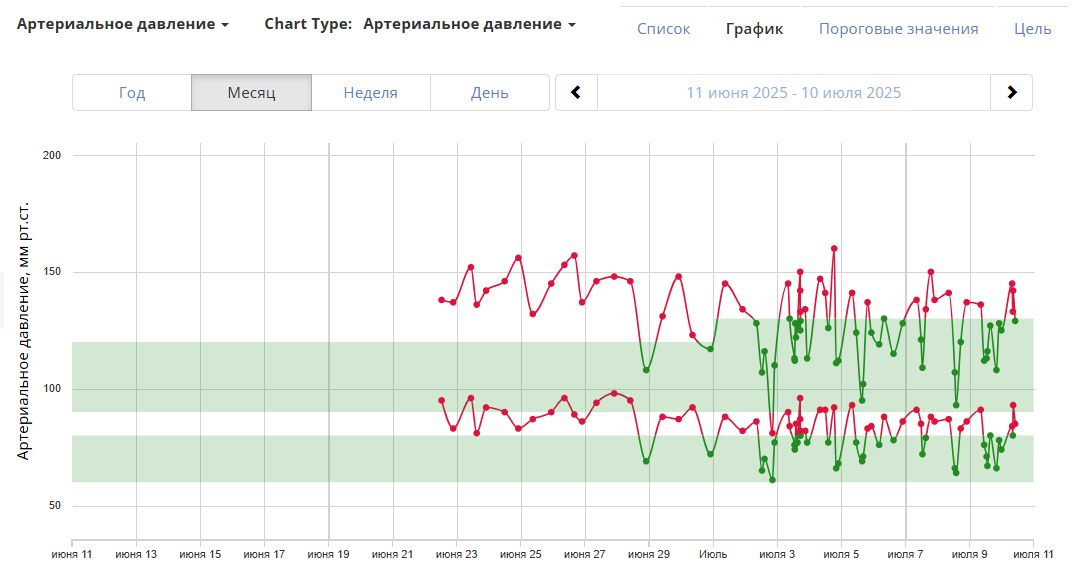Expand the Chart Type dropdown
Image resolution: width=1080 pixels, height=577 pixels.
coord(469,24)
